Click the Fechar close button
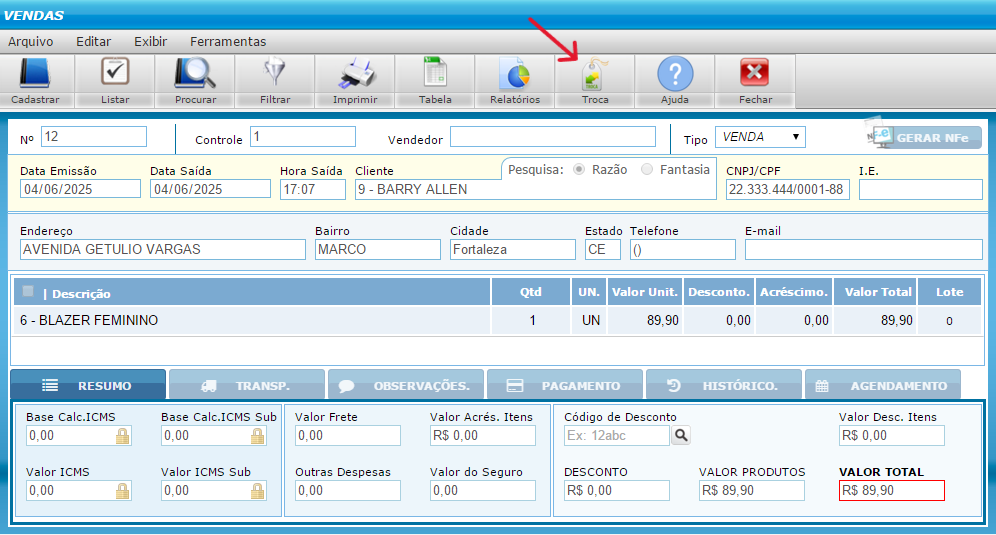This screenshot has width=996, height=535. tap(755, 75)
